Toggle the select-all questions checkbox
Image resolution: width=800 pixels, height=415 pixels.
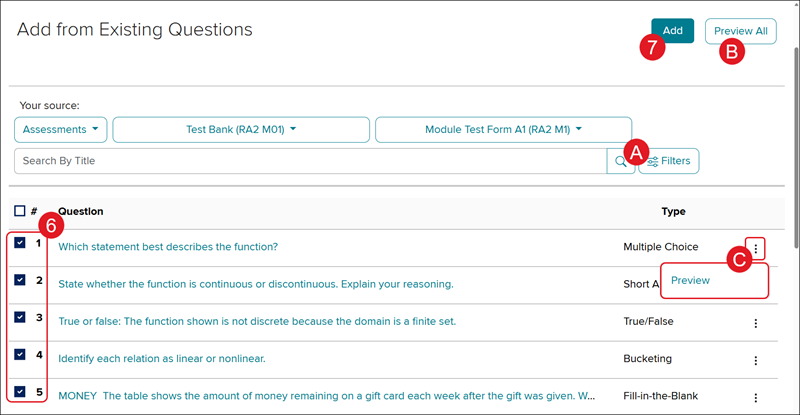tap(20, 211)
